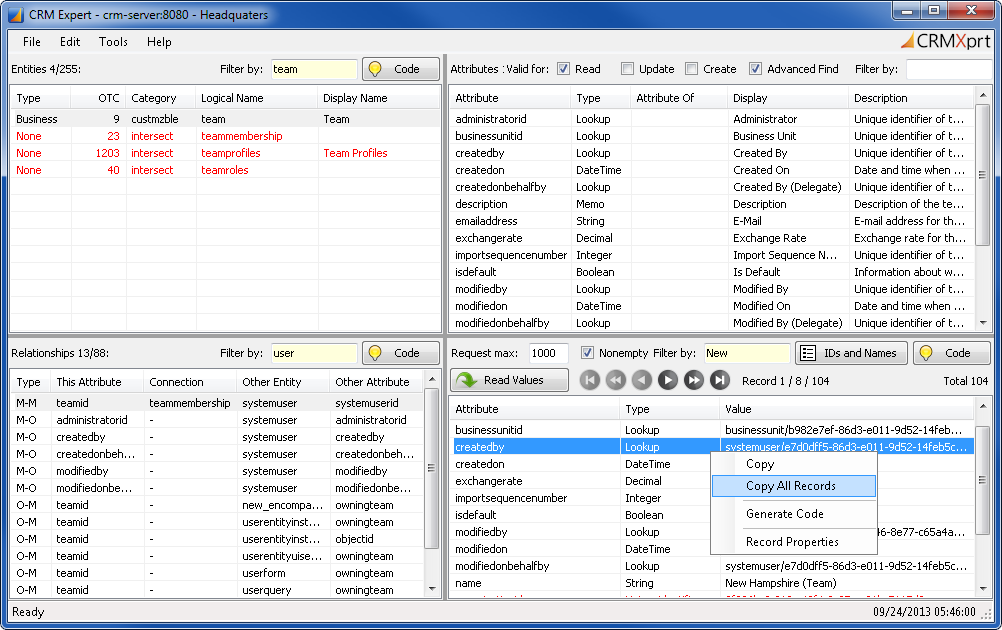Image resolution: width=1002 pixels, height=630 pixels.
Task: Click the 'Ready' status bar text
Action: [x=28, y=612]
